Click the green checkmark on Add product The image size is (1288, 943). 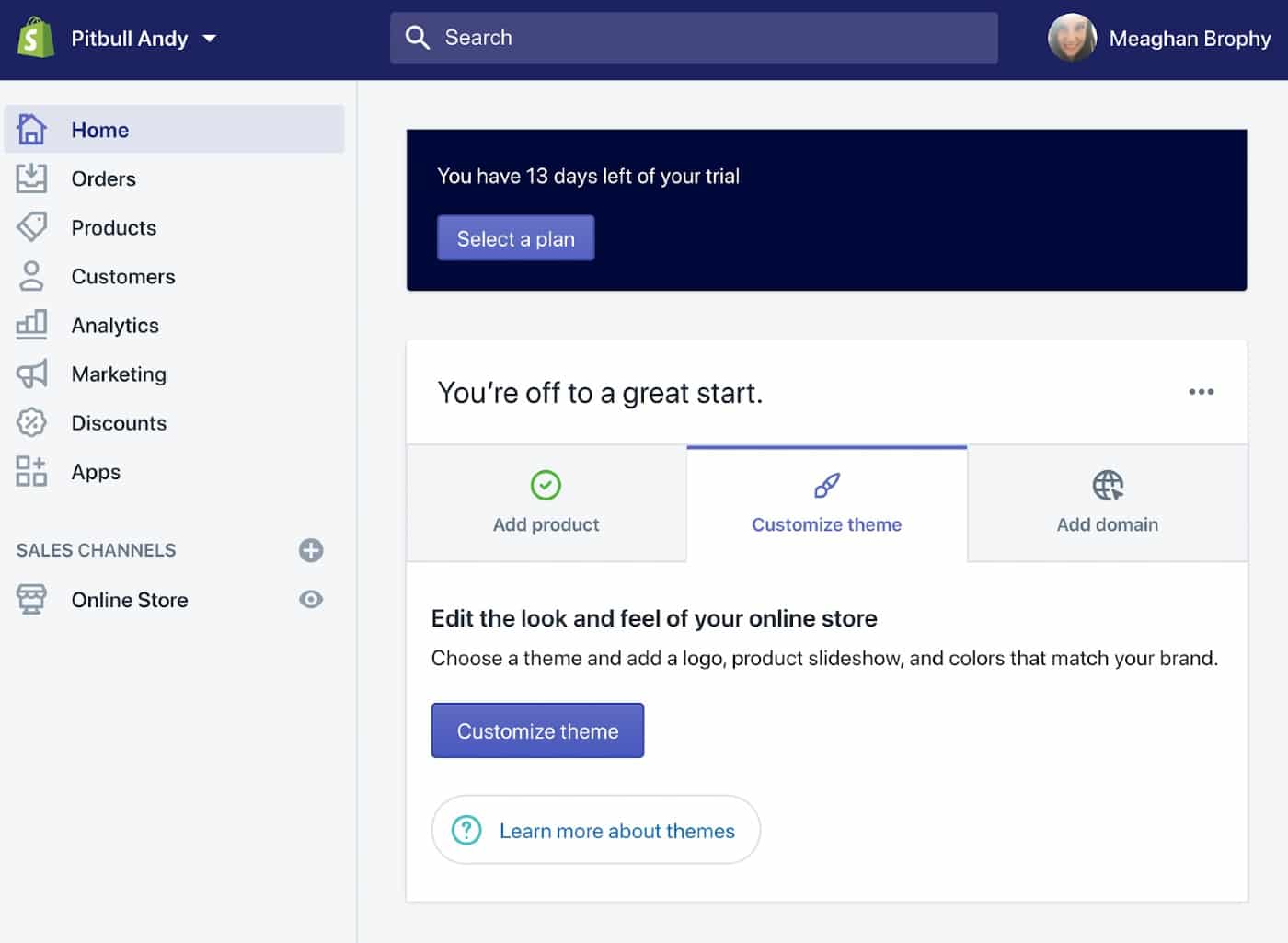click(x=546, y=485)
